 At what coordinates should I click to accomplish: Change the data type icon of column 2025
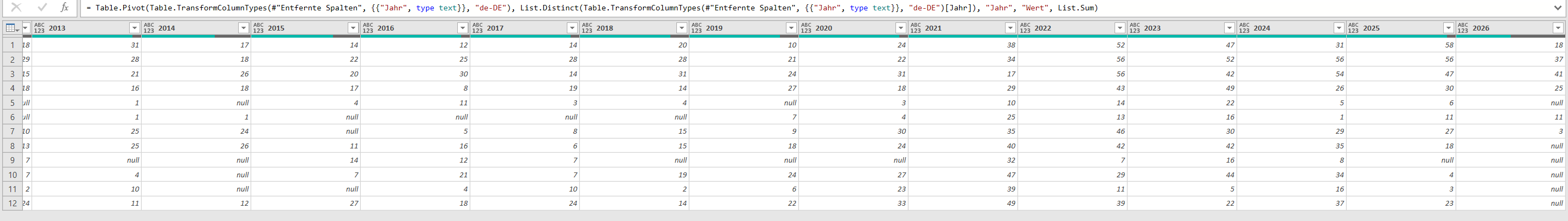[x=1354, y=28]
